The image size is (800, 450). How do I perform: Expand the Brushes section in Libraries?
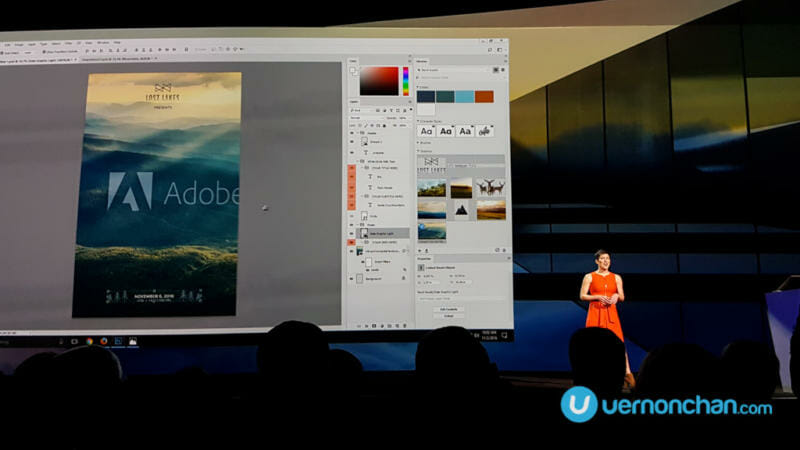[x=417, y=142]
